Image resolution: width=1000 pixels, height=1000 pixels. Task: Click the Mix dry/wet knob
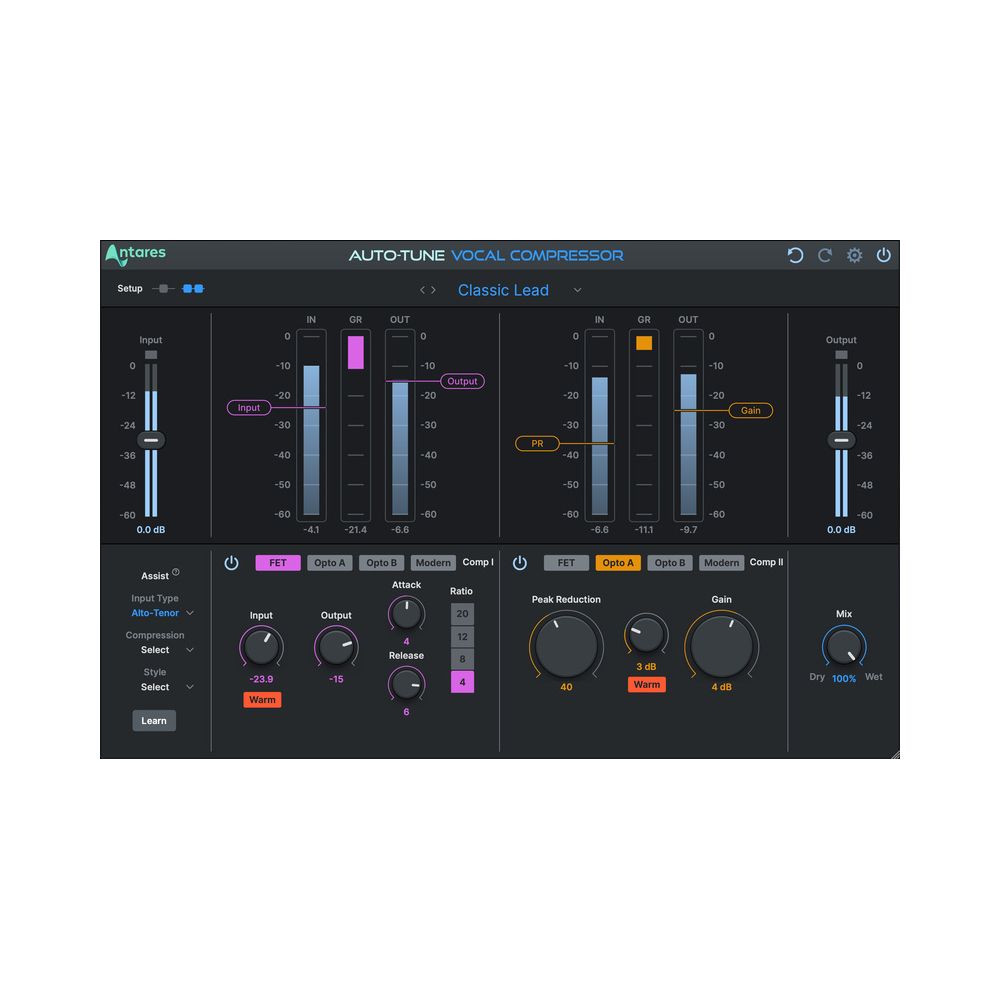click(845, 648)
